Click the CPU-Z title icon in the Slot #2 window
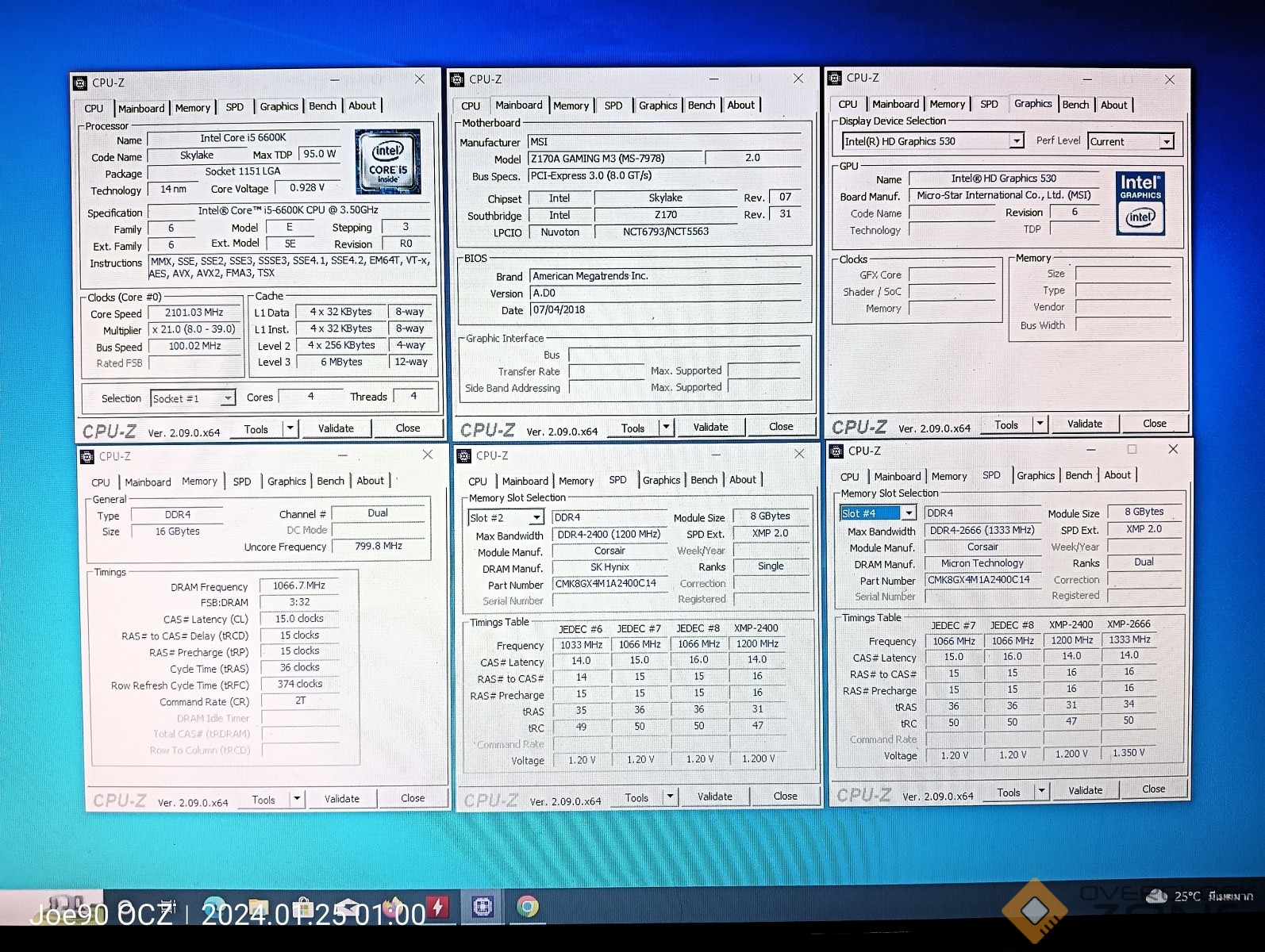The height and width of the screenshot is (952, 1265). 463,456
